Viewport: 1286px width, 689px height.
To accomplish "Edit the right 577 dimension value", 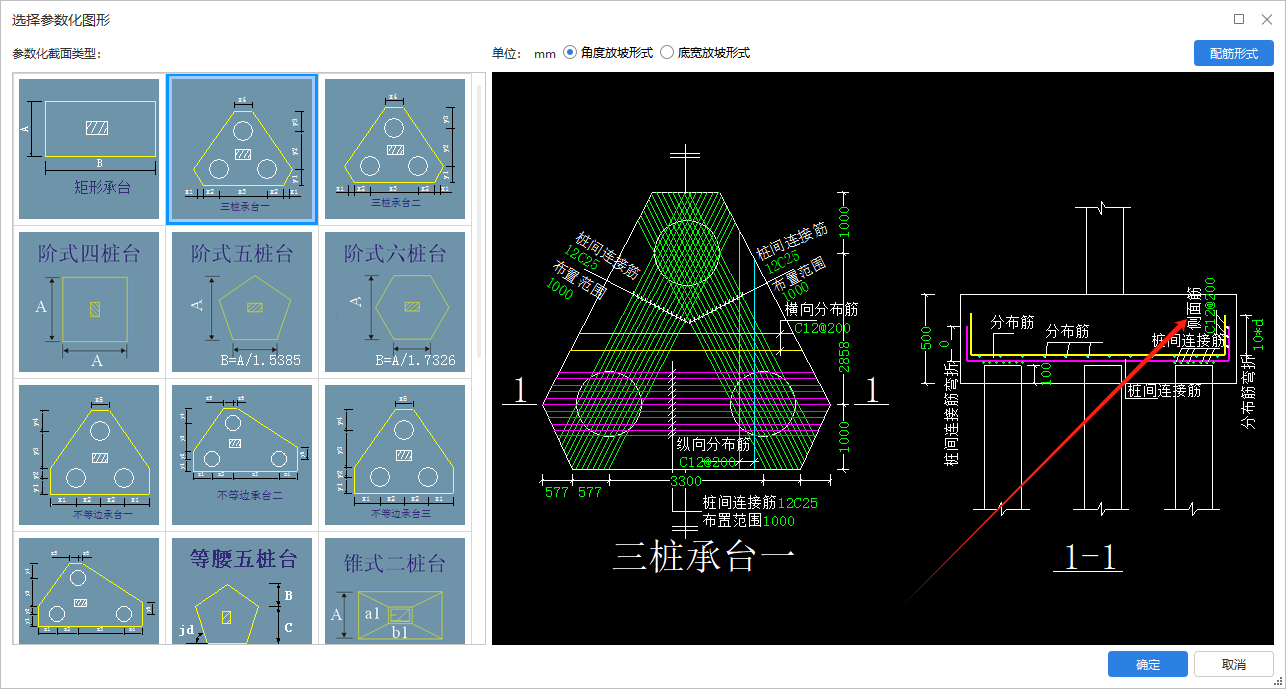I will 590,492.
